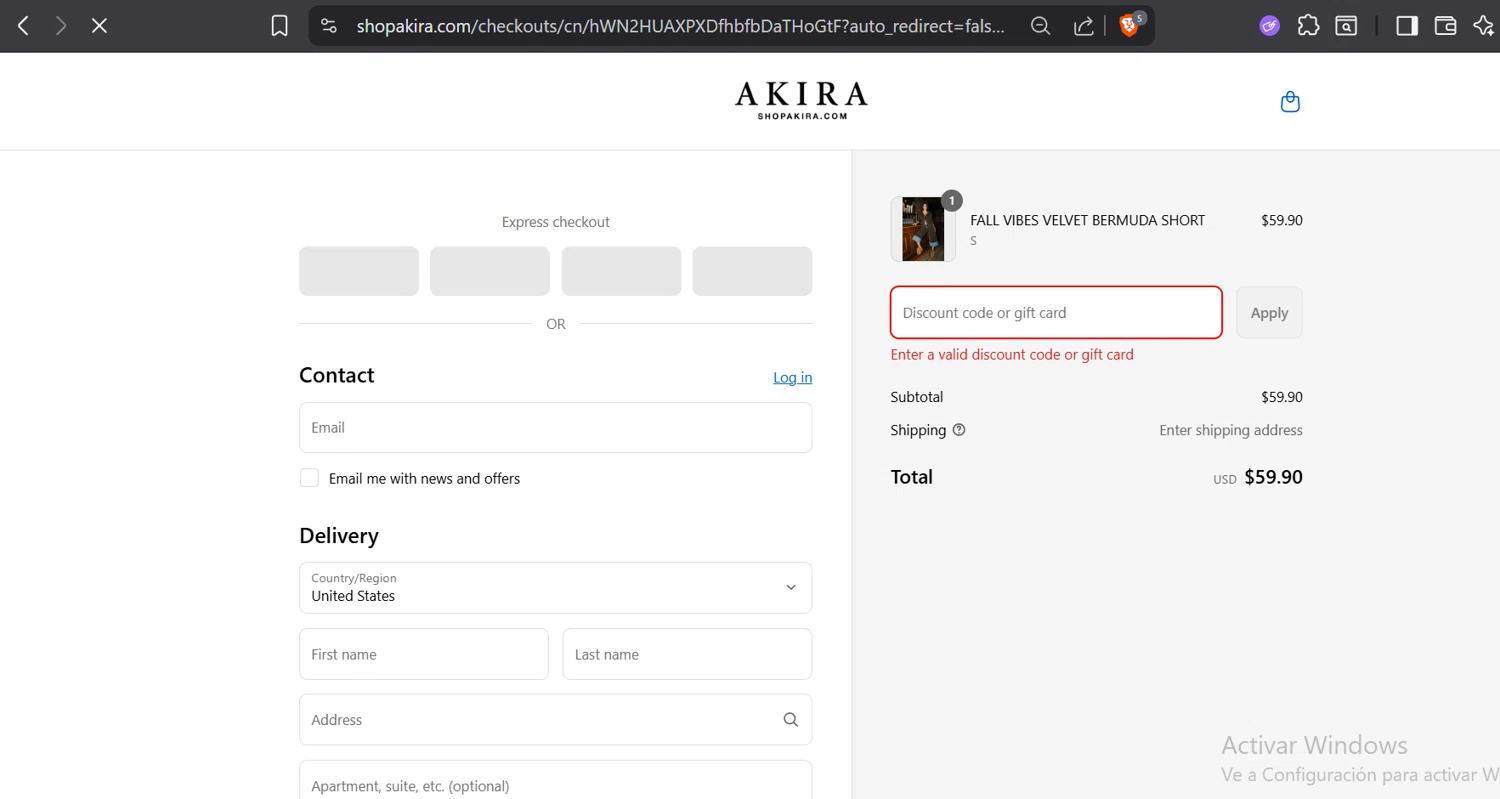The height and width of the screenshot is (799, 1500).
Task: Click the AKIRA logo
Action: [x=801, y=101]
